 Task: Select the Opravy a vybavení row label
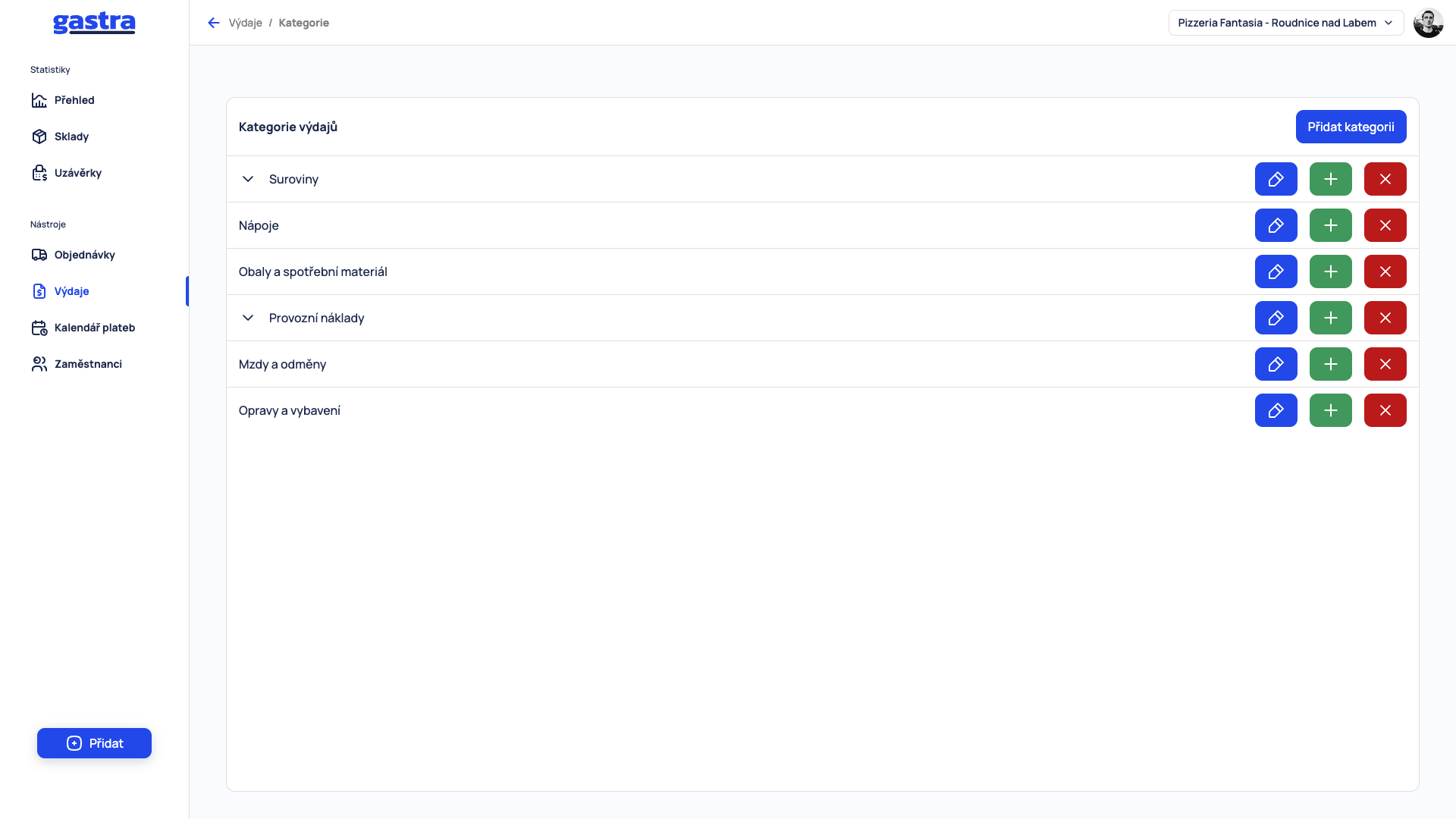click(289, 410)
